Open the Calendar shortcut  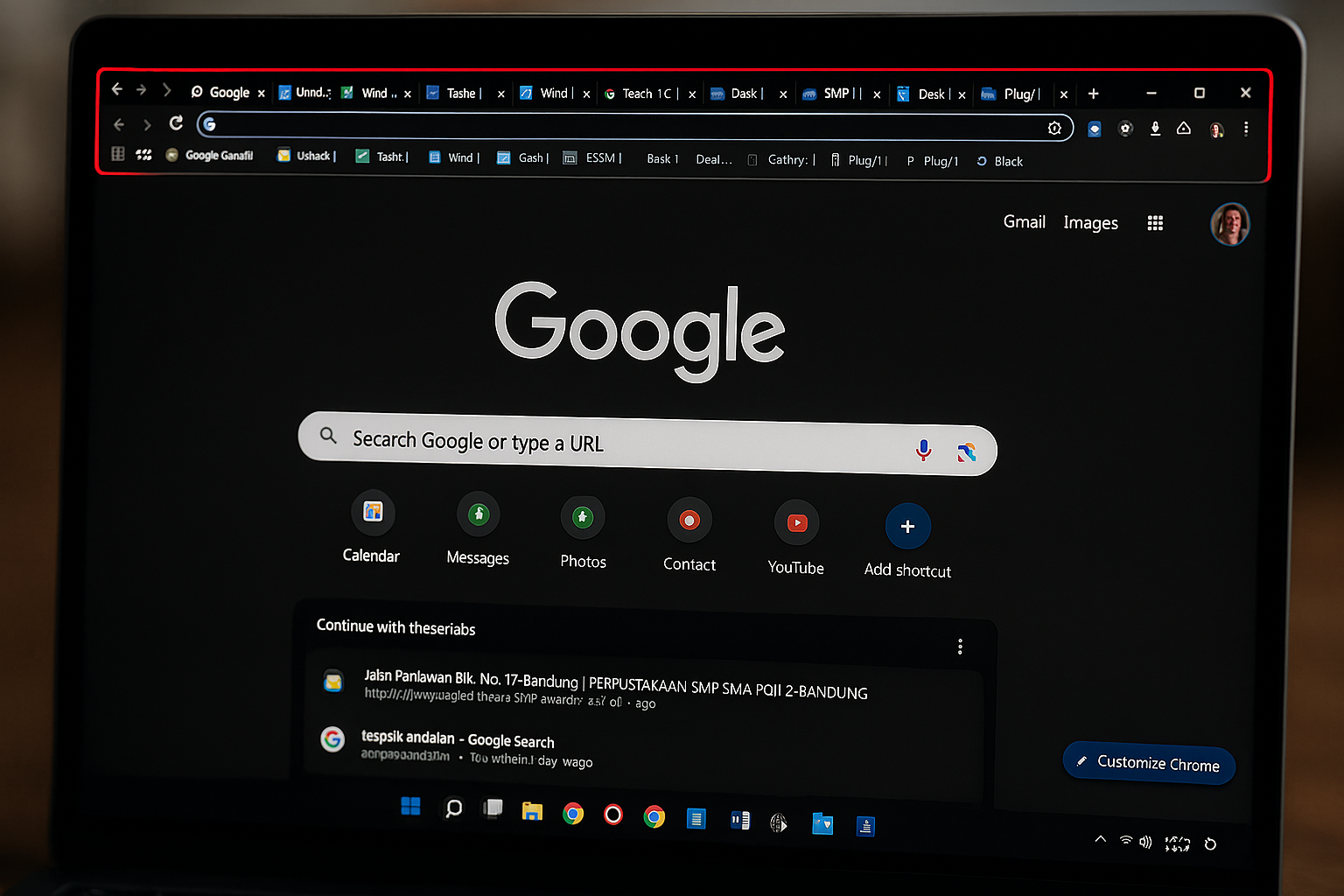[373, 512]
